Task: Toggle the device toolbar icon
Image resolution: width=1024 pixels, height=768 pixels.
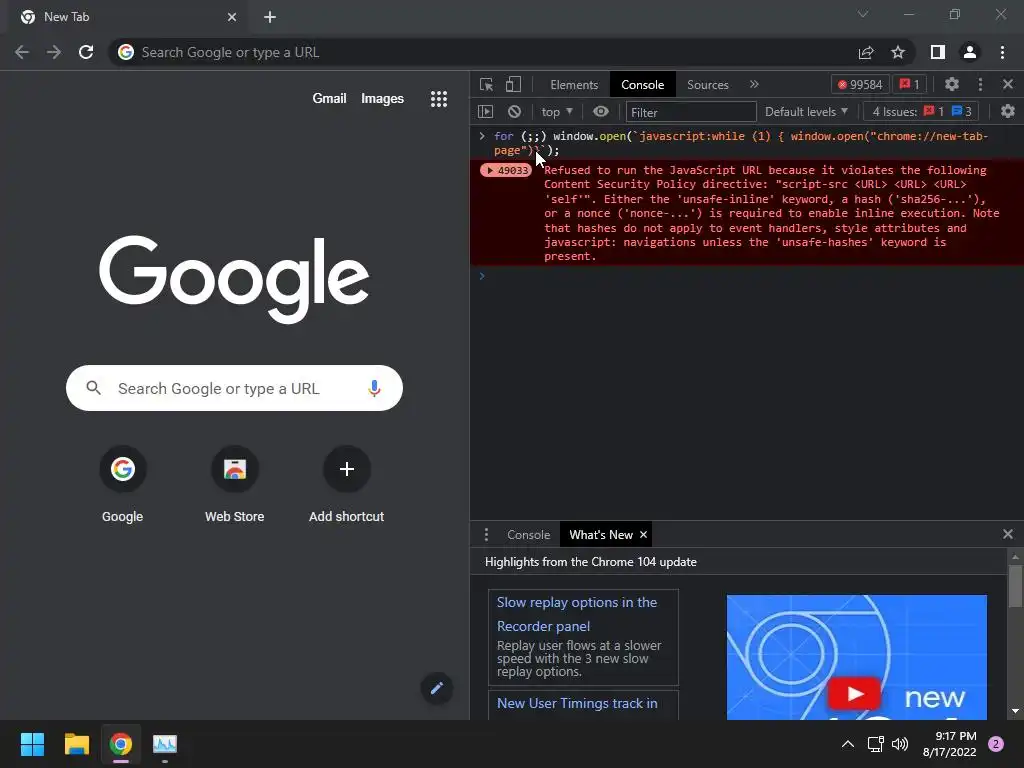Action: (513, 84)
